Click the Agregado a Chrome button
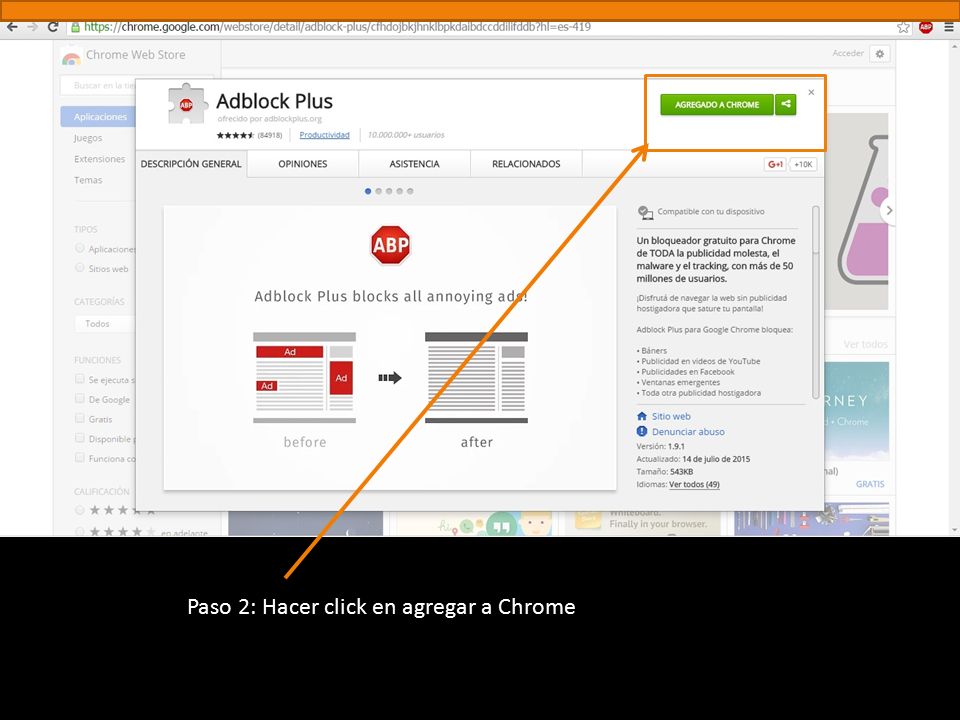Viewport: 960px width, 720px height. 717,105
